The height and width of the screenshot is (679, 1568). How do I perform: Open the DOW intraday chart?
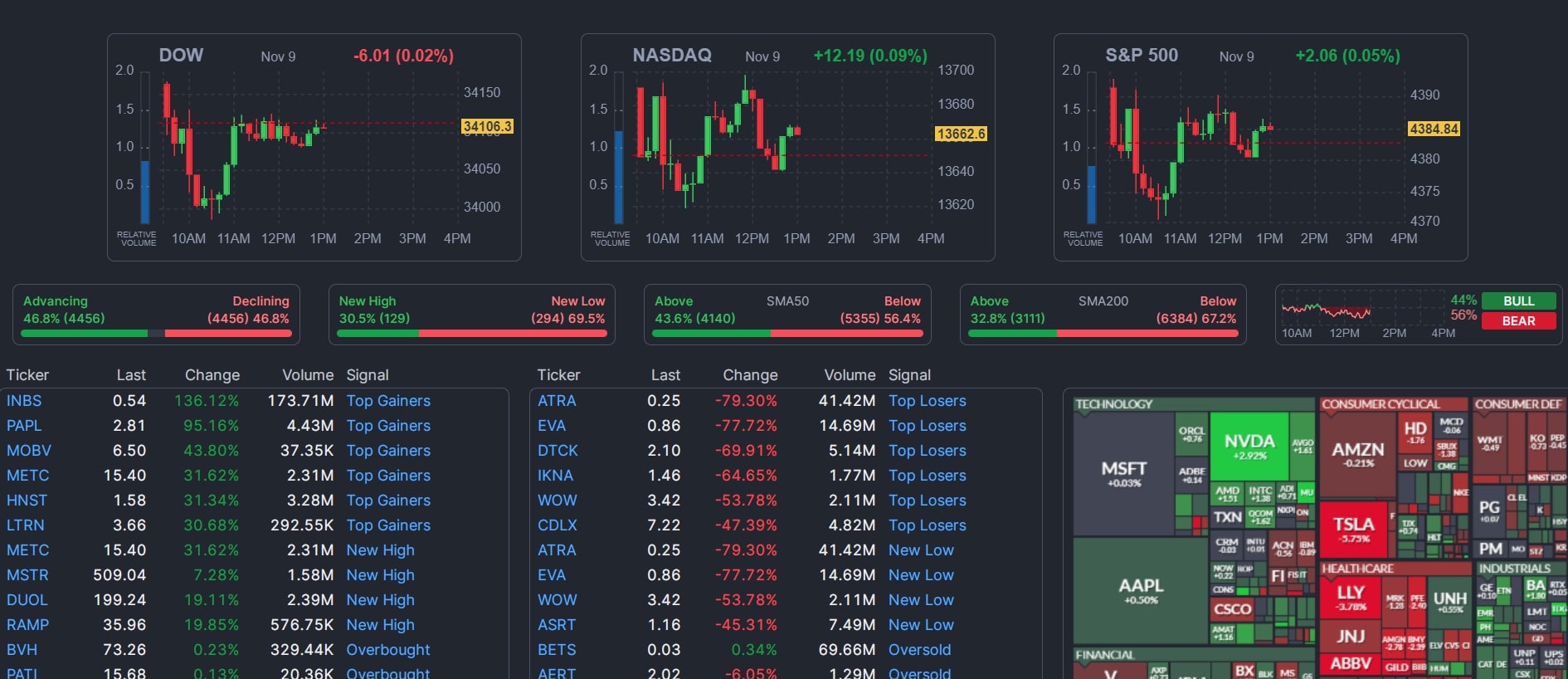(x=314, y=148)
